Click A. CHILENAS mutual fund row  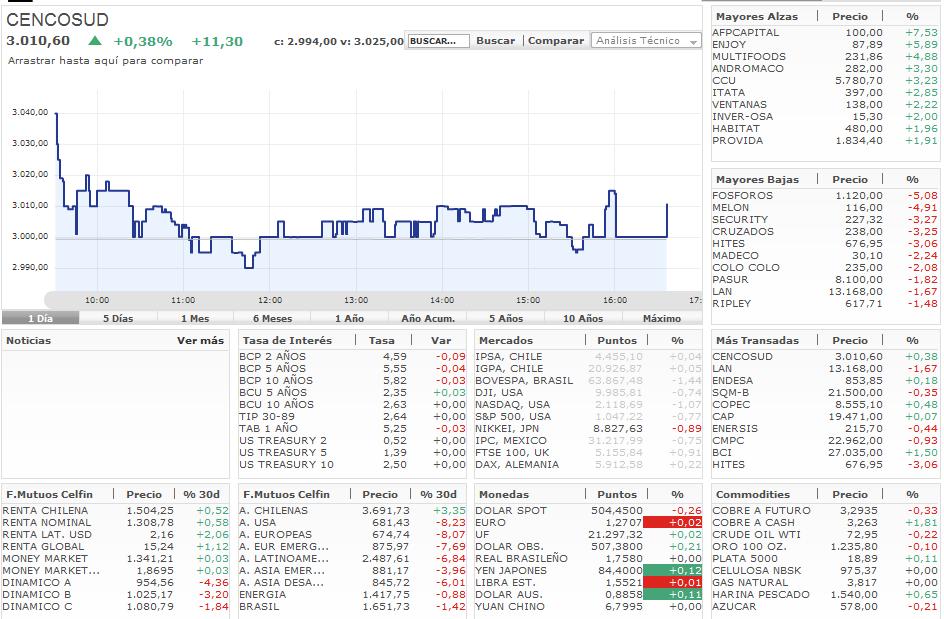point(352,511)
